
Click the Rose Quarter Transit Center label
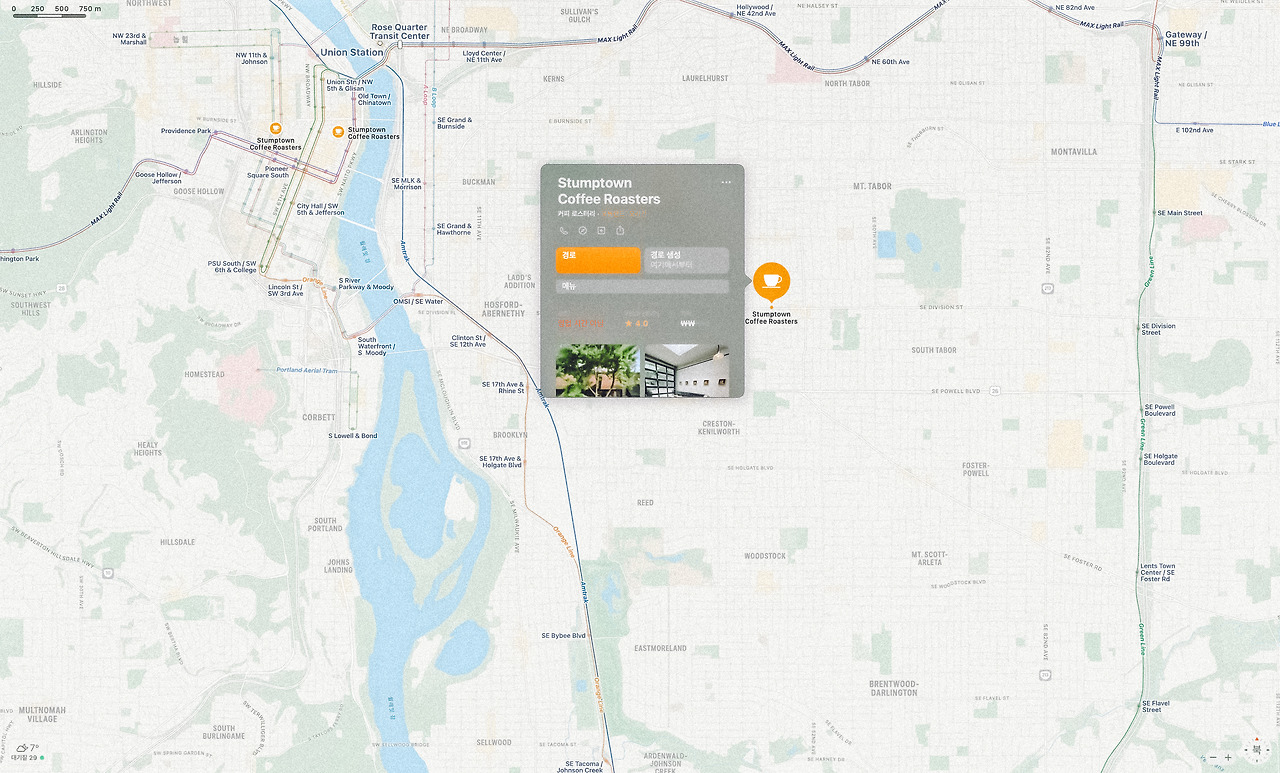[400, 32]
